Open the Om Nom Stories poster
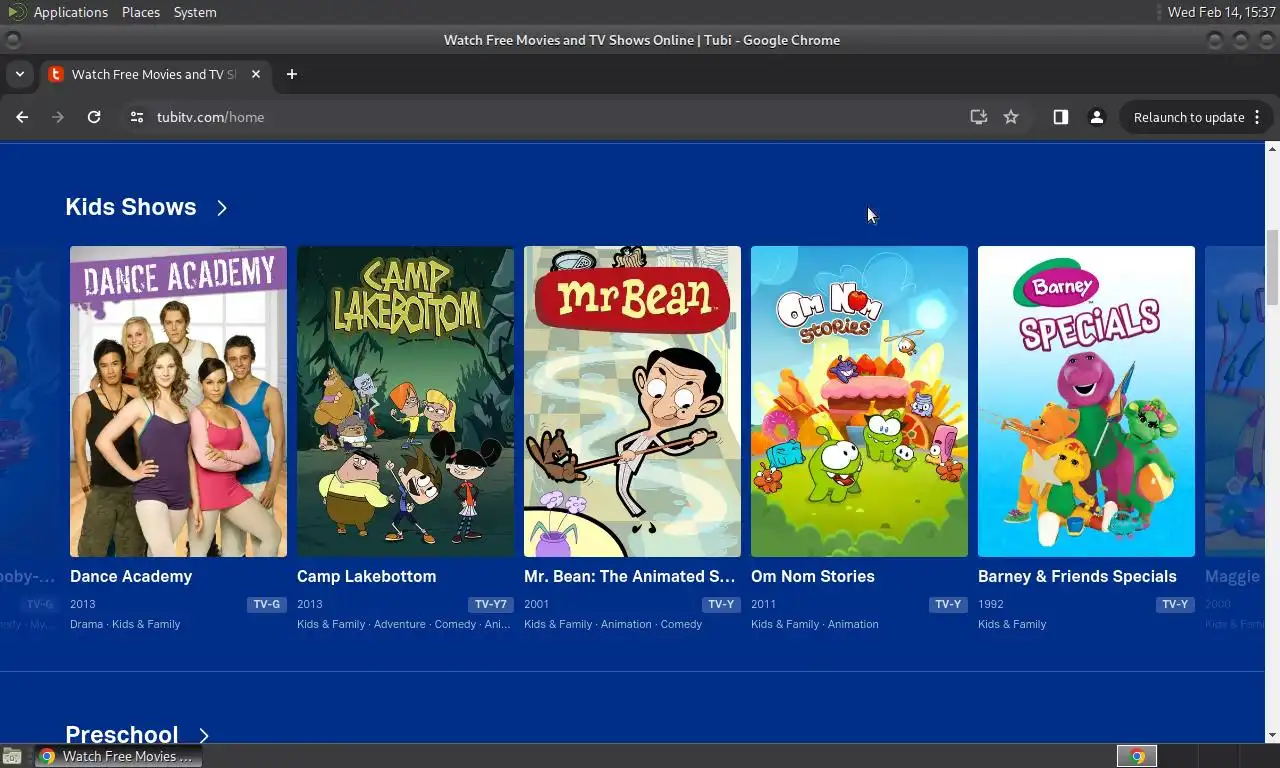The height and width of the screenshot is (768, 1280). [x=859, y=401]
